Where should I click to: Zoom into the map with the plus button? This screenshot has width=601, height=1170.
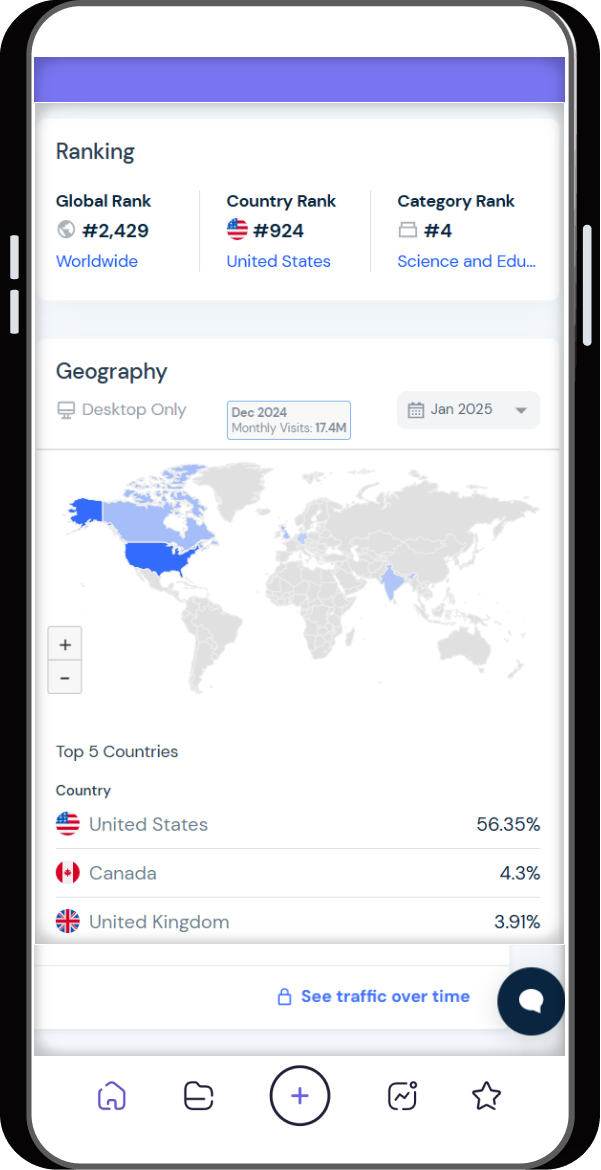click(x=64, y=643)
